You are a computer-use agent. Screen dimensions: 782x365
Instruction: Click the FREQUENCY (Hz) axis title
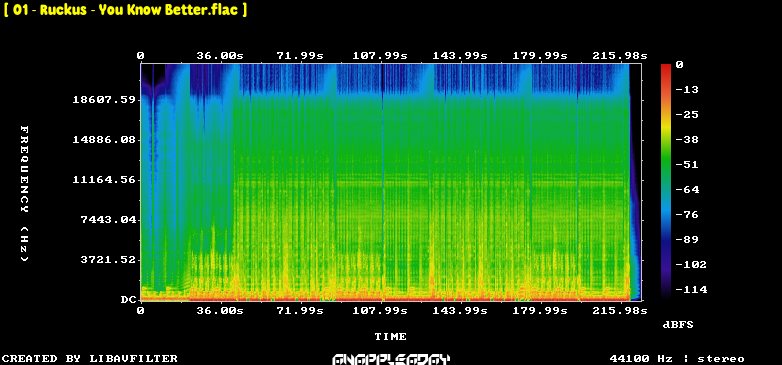tap(24, 194)
